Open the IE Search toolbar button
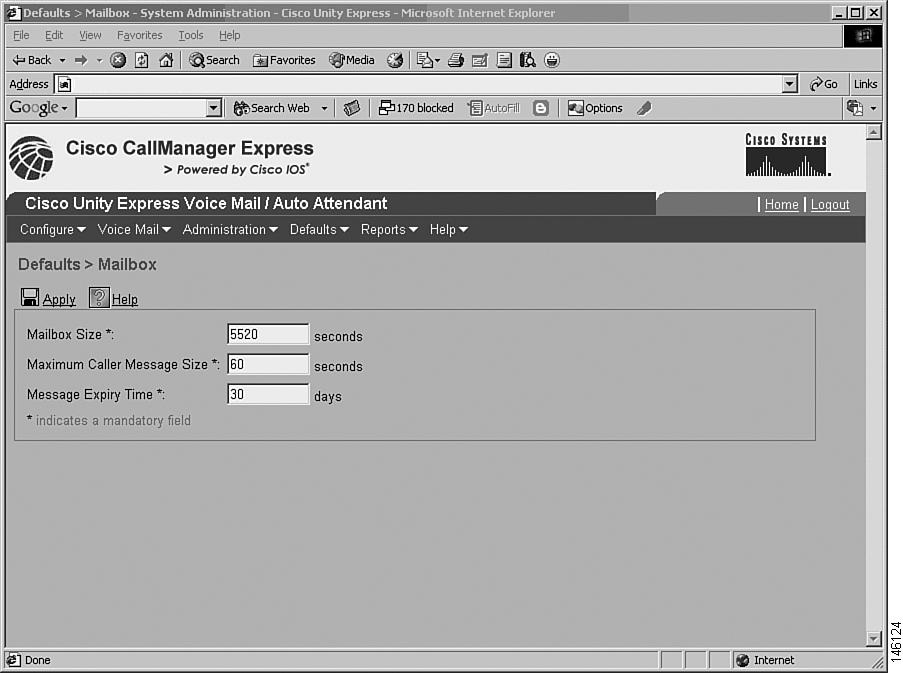This screenshot has width=903, height=673. point(214,60)
